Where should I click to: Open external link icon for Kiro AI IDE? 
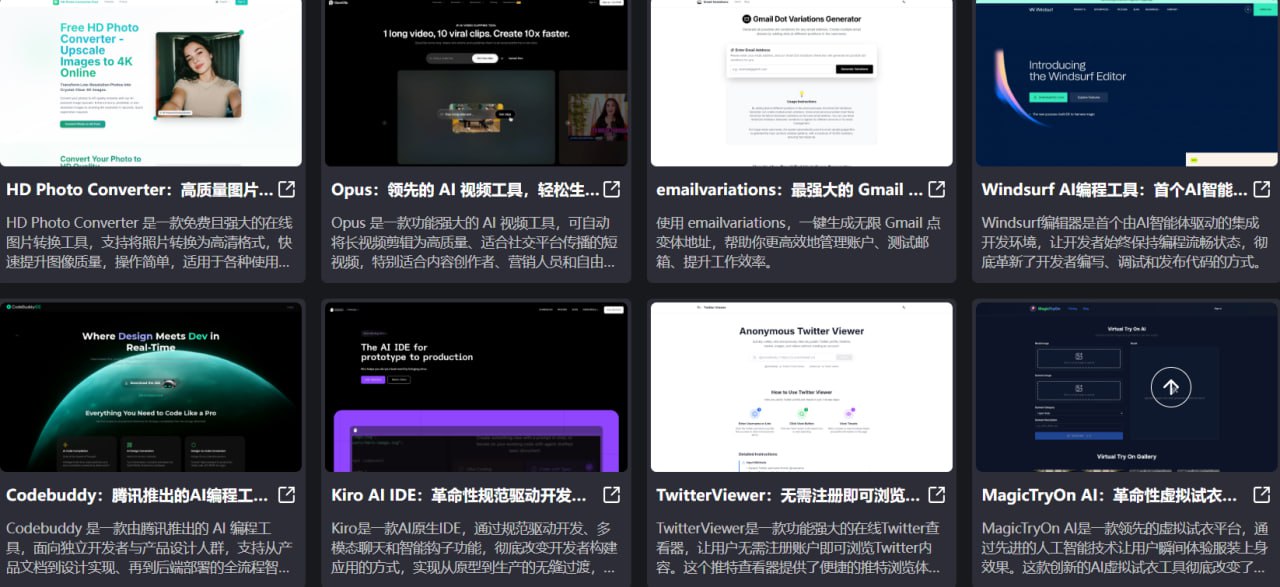coord(611,495)
